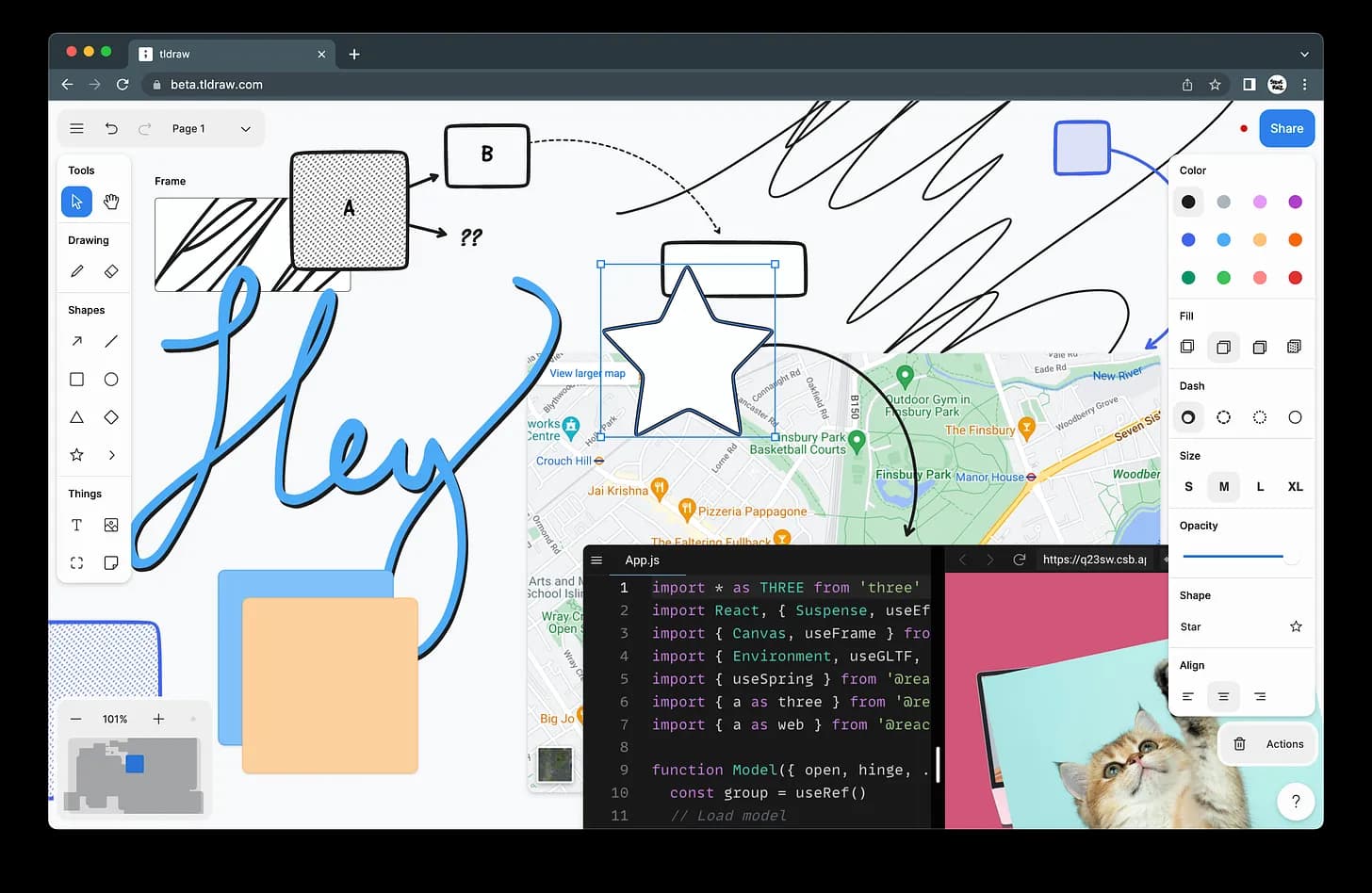Set dash style to dashed
The image size is (1372, 893).
(1223, 417)
